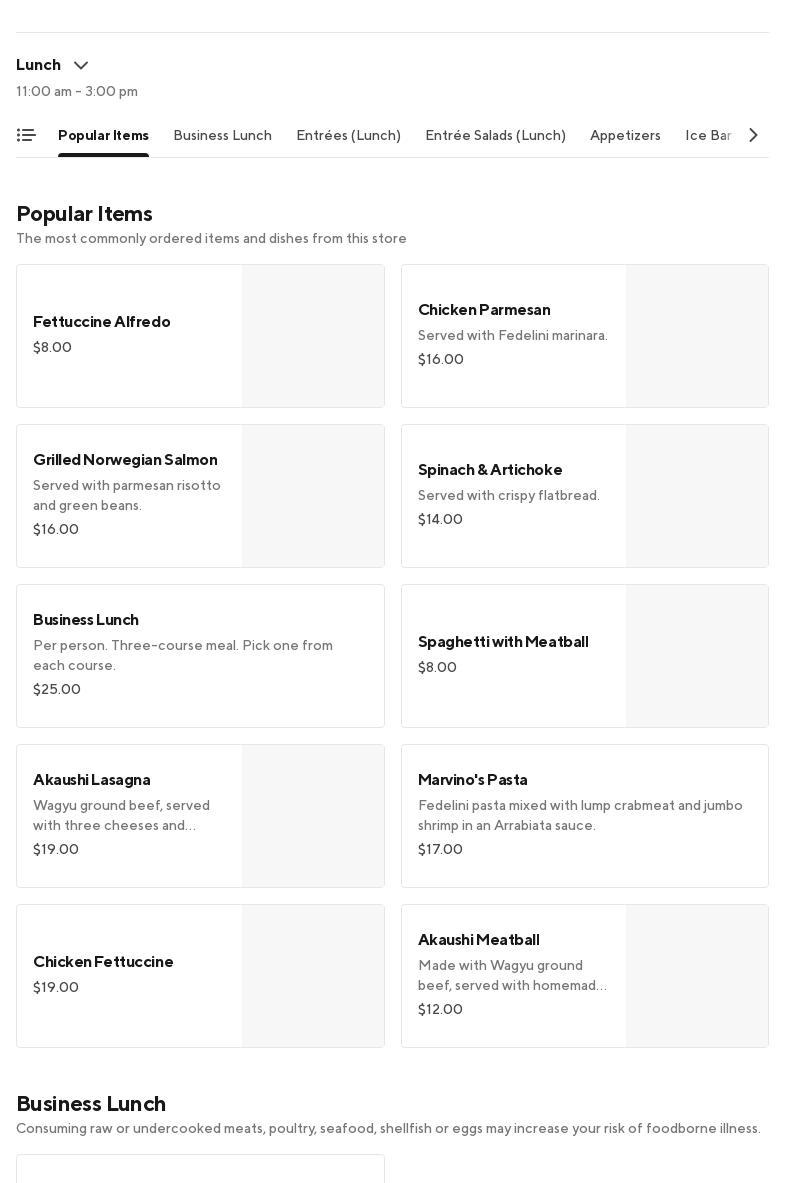This screenshot has height=1183, width=785.
Task: Select the Popular Items tab
Action: coord(103,135)
